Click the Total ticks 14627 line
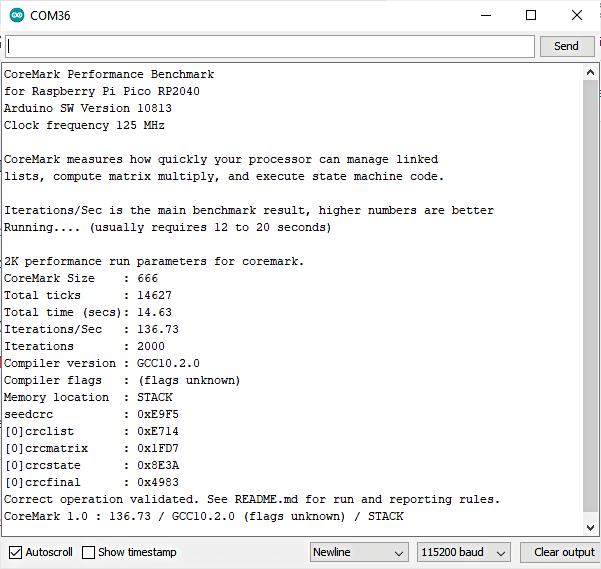 pyautogui.click(x=78, y=295)
